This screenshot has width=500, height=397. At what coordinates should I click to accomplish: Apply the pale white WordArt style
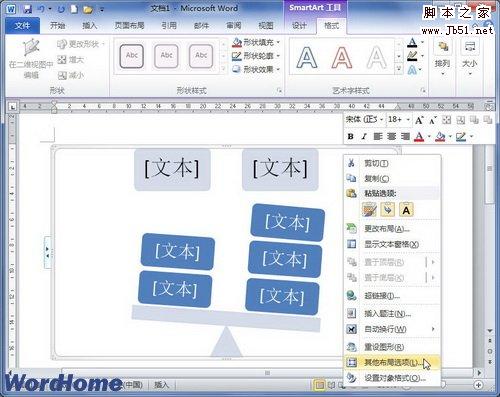click(376, 57)
